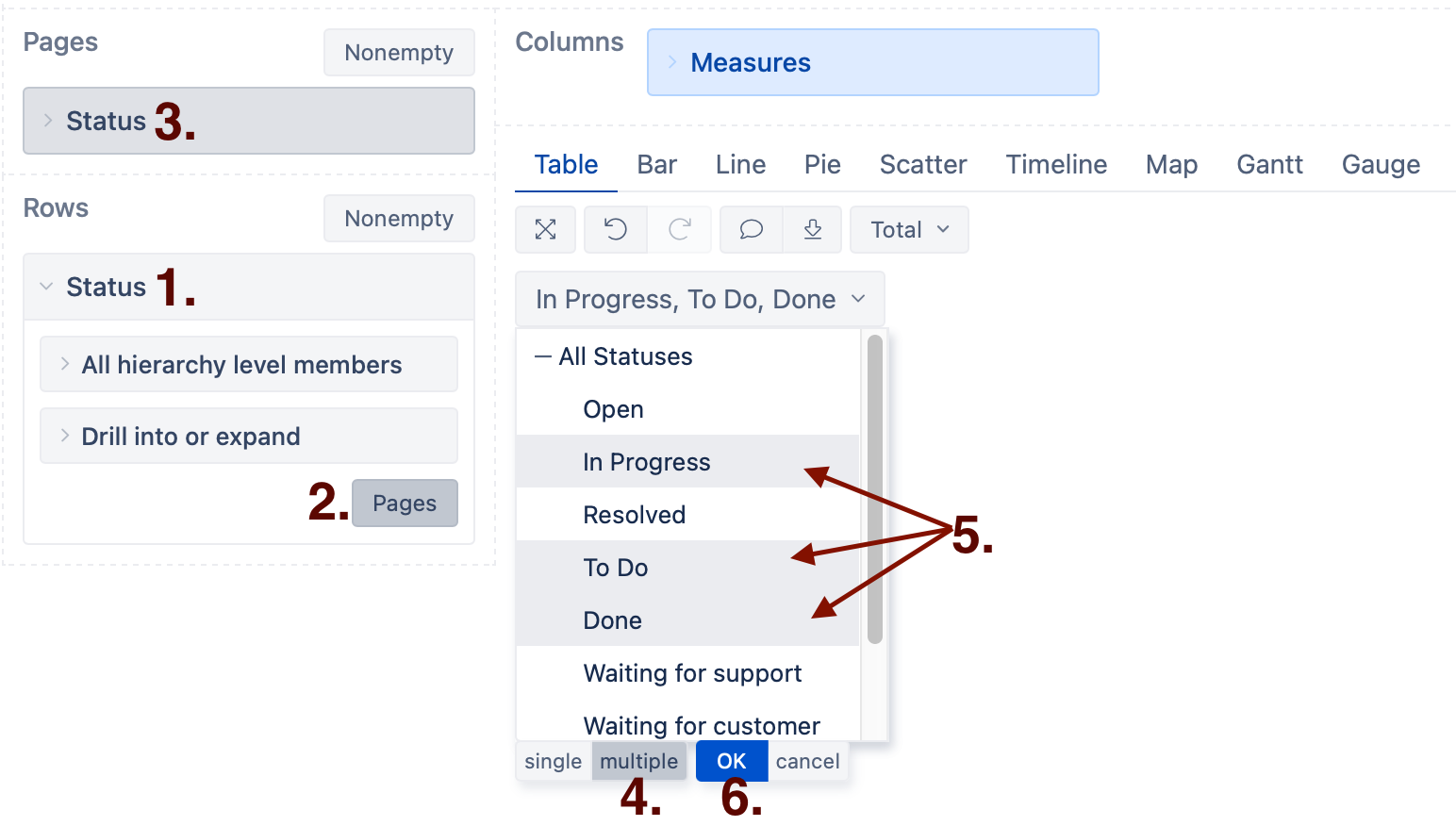Toggle Nonempty in the Pages section

pos(399,53)
